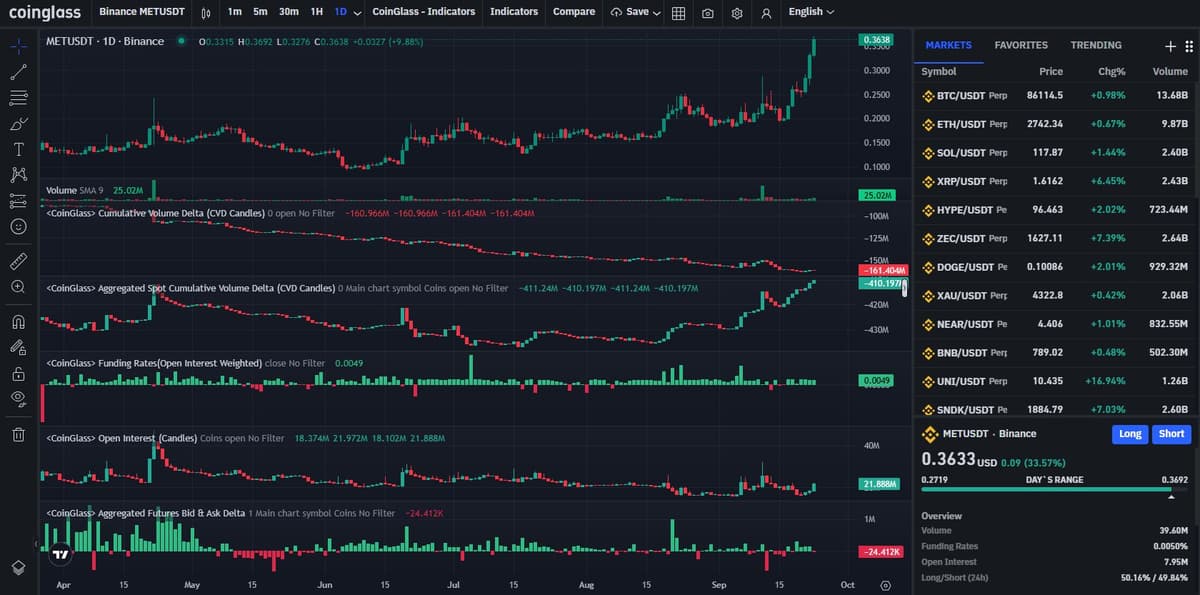The width and height of the screenshot is (1200, 595).
Task: Select the 1D timeframe
Action: point(341,12)
